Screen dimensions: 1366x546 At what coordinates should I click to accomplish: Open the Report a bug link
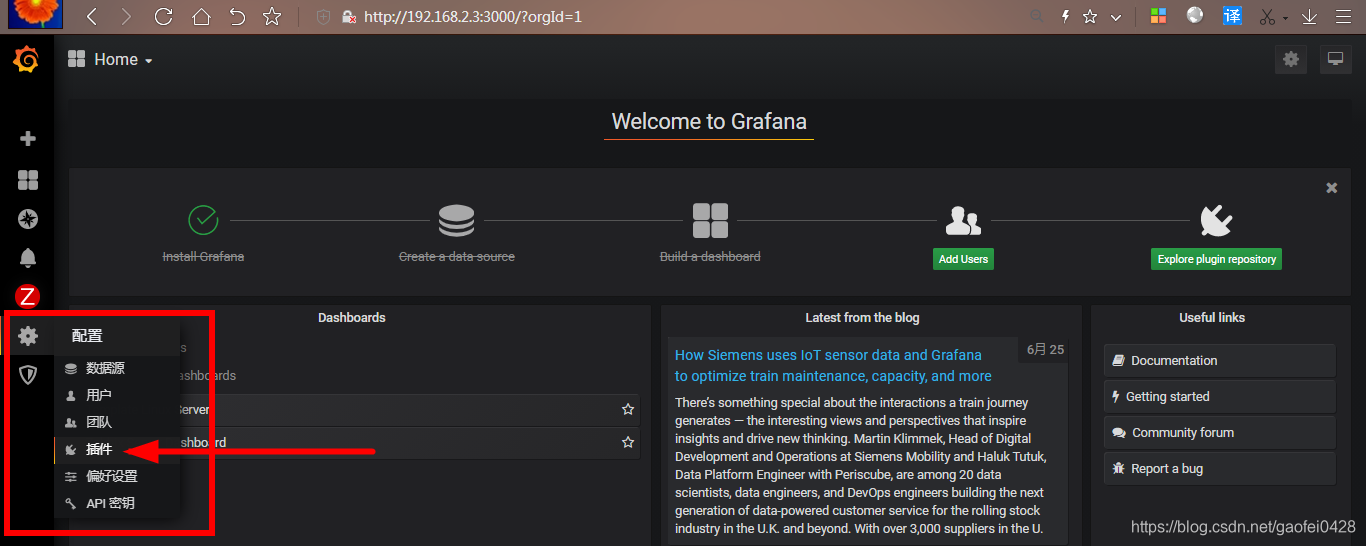(1219, 468)
